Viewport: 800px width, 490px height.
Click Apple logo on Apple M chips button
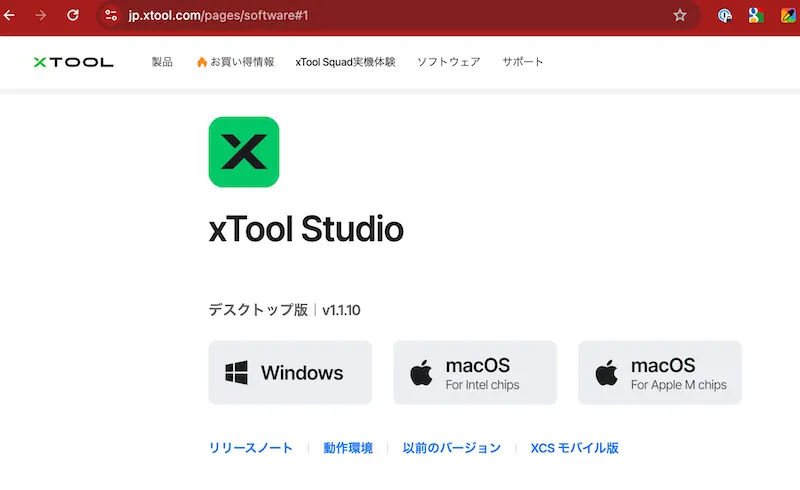(607, 372)
